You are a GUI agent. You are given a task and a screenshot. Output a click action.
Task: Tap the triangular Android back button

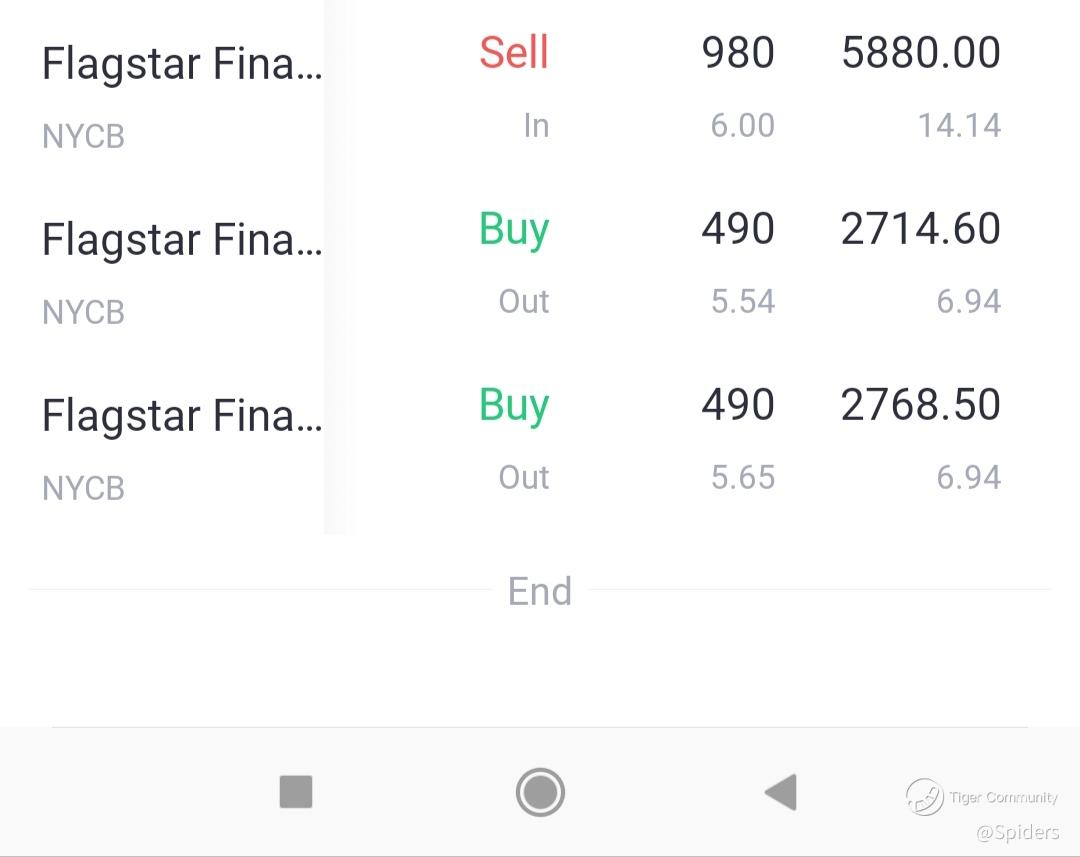[780, 792]
